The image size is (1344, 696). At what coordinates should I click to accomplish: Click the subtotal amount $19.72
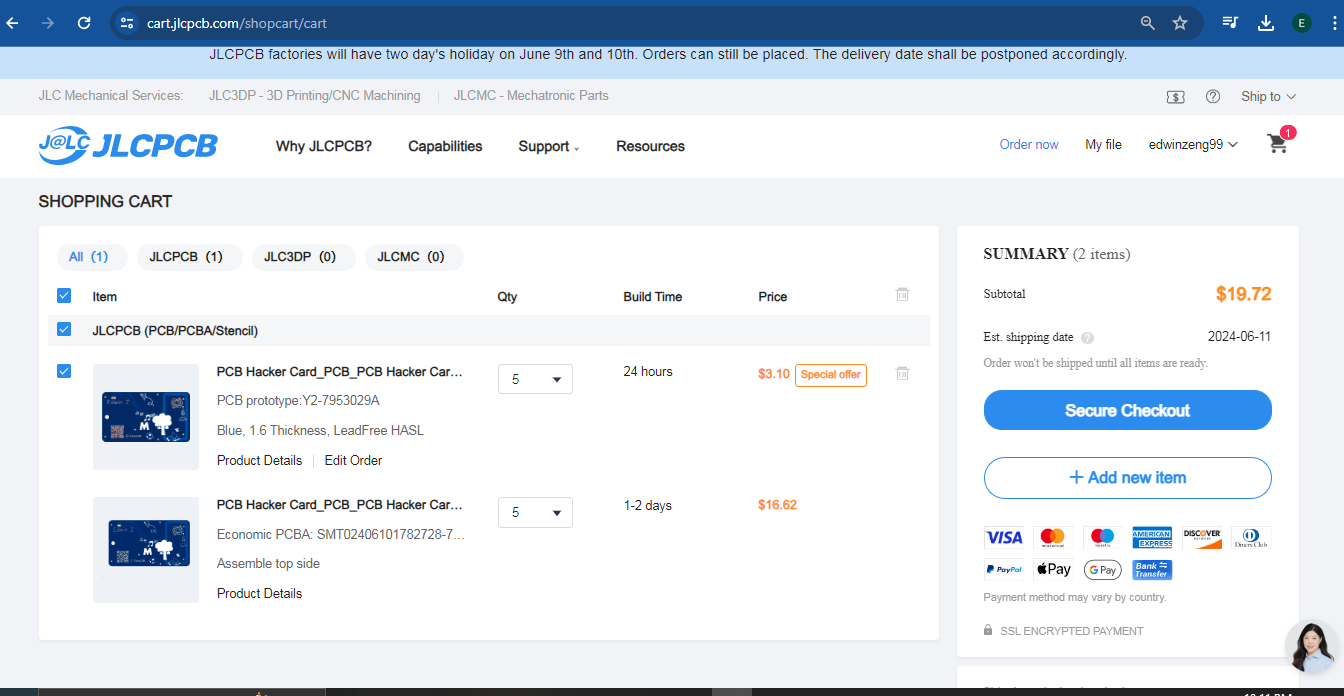[1244, 294]
